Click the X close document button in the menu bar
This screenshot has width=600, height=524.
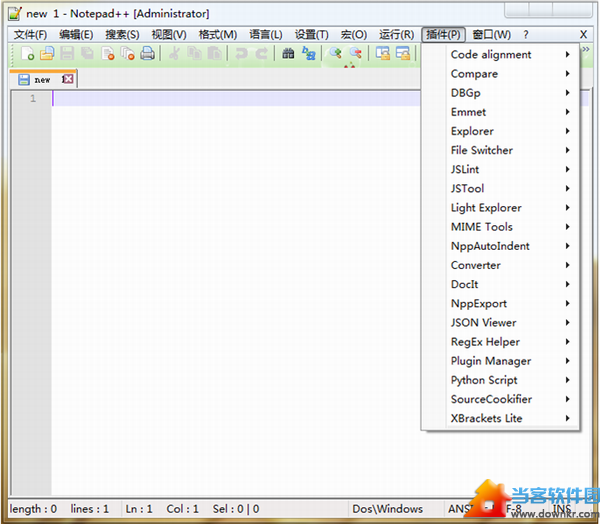tap(583, 35)
